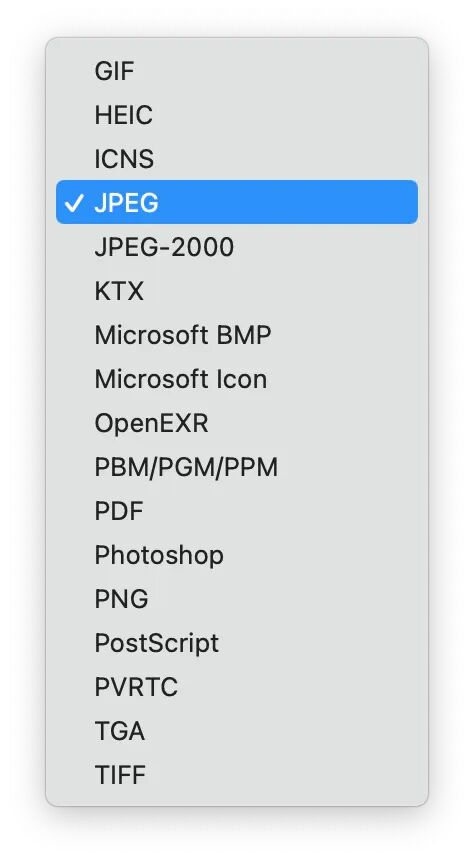
Task: Select TIFF at the list bottom
Action: pyautogui.click(x=237, y=774)
